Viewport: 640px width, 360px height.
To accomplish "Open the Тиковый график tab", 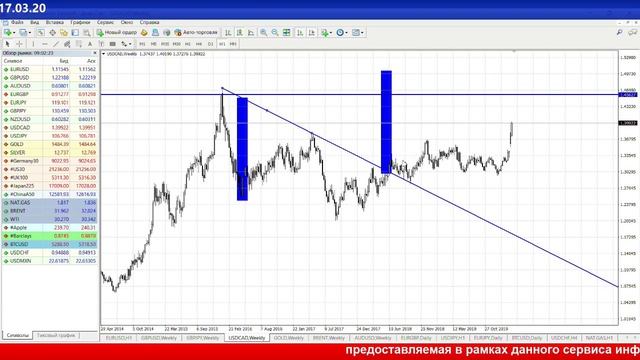I will pos(56,336).
